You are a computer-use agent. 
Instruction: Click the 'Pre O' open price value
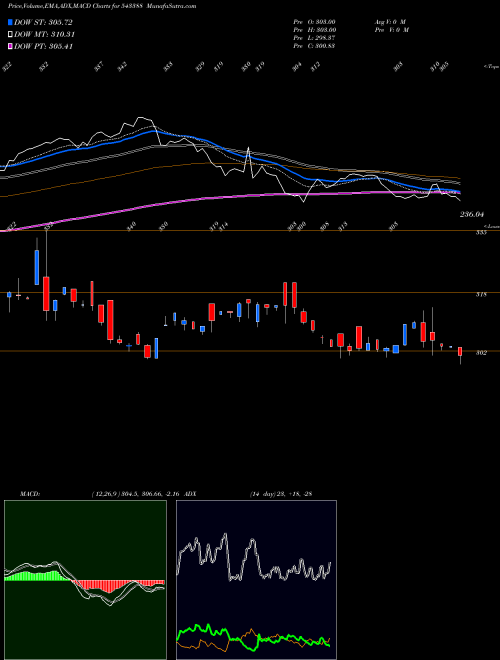pyautogui.click(x=314, y=22)
